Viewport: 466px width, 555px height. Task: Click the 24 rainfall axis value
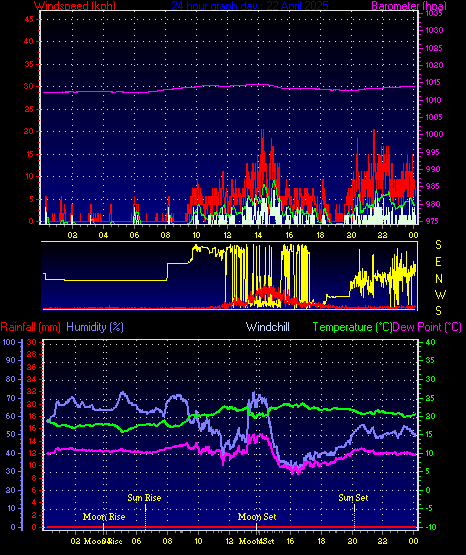pos(32,379)
